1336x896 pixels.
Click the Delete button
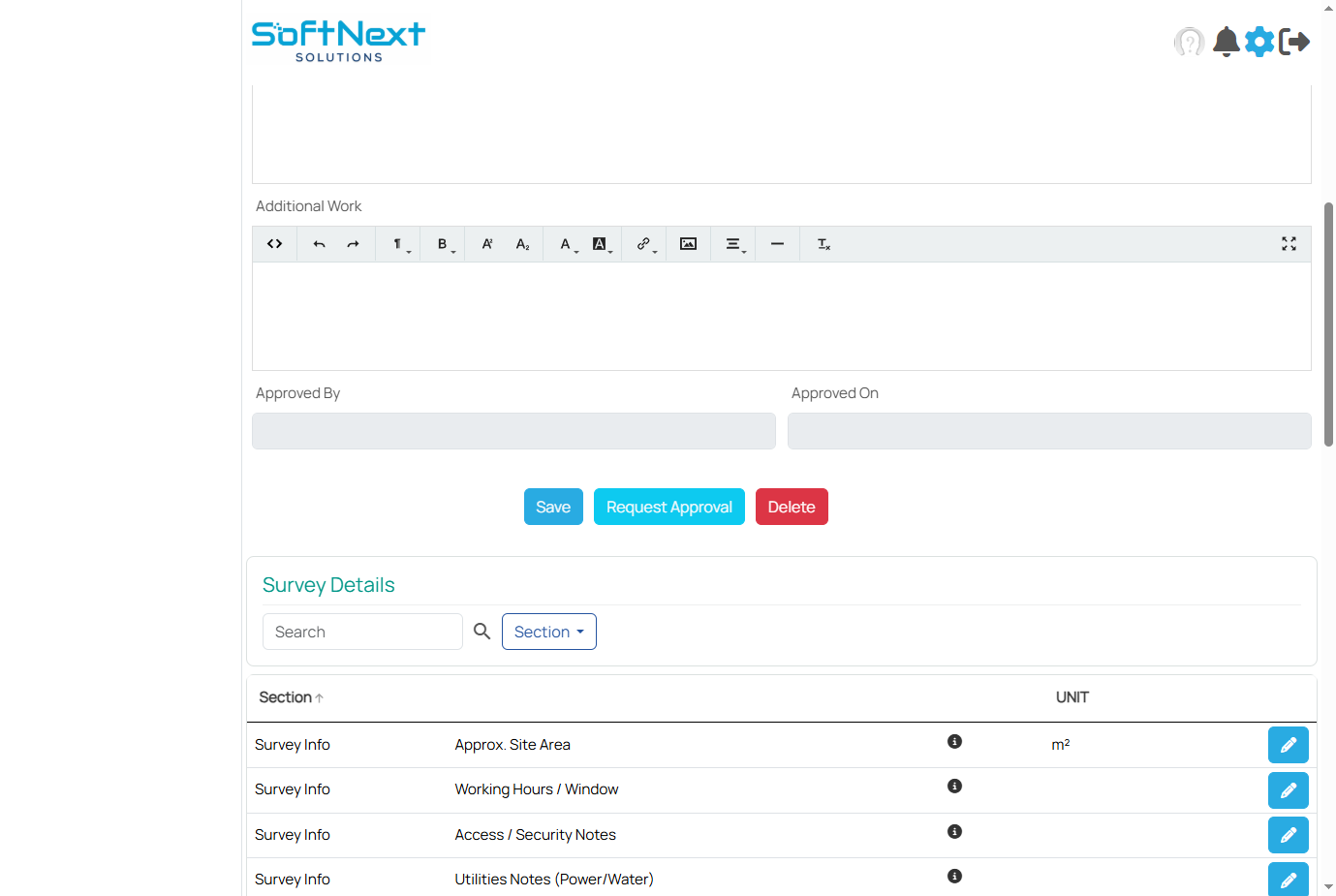pos(792,506)
